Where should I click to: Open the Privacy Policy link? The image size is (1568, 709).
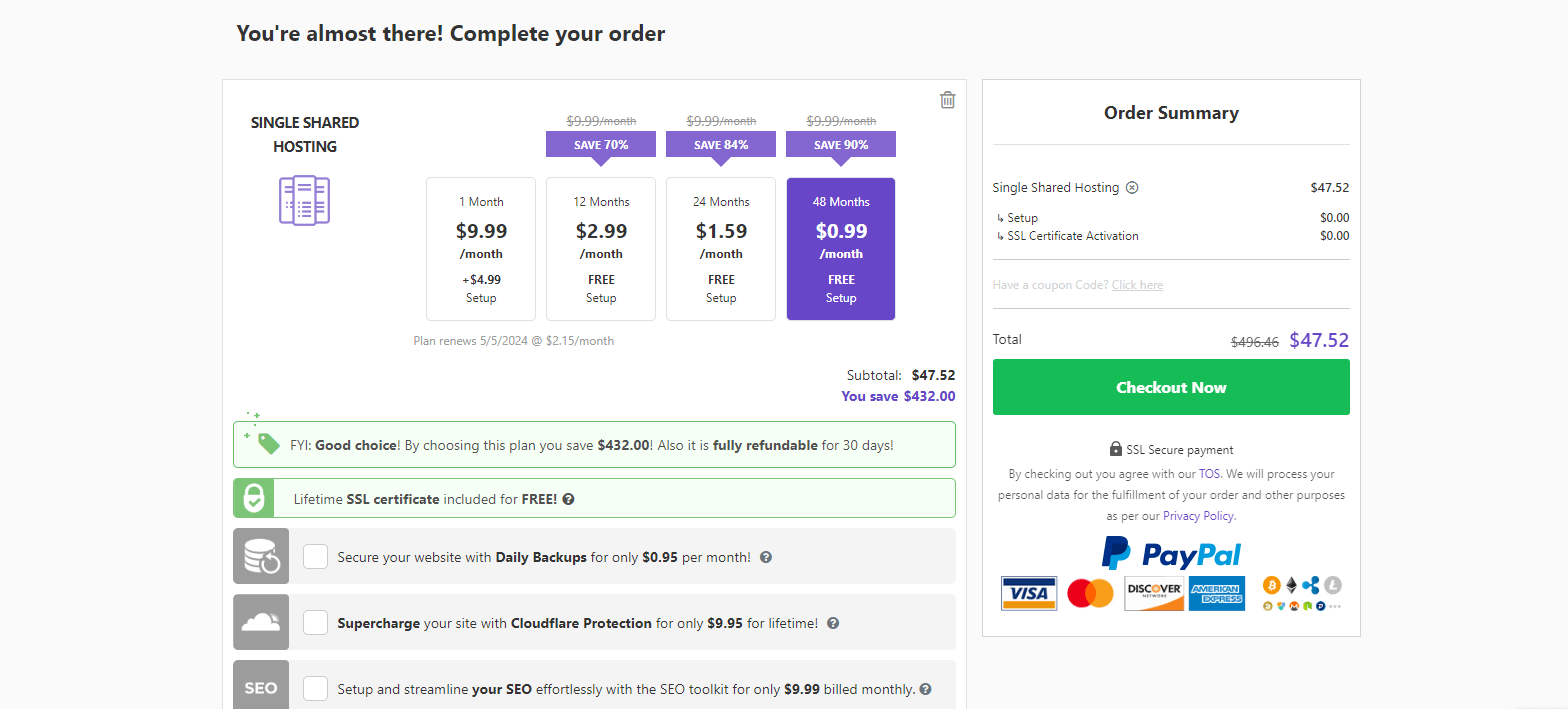[1198, 516]
